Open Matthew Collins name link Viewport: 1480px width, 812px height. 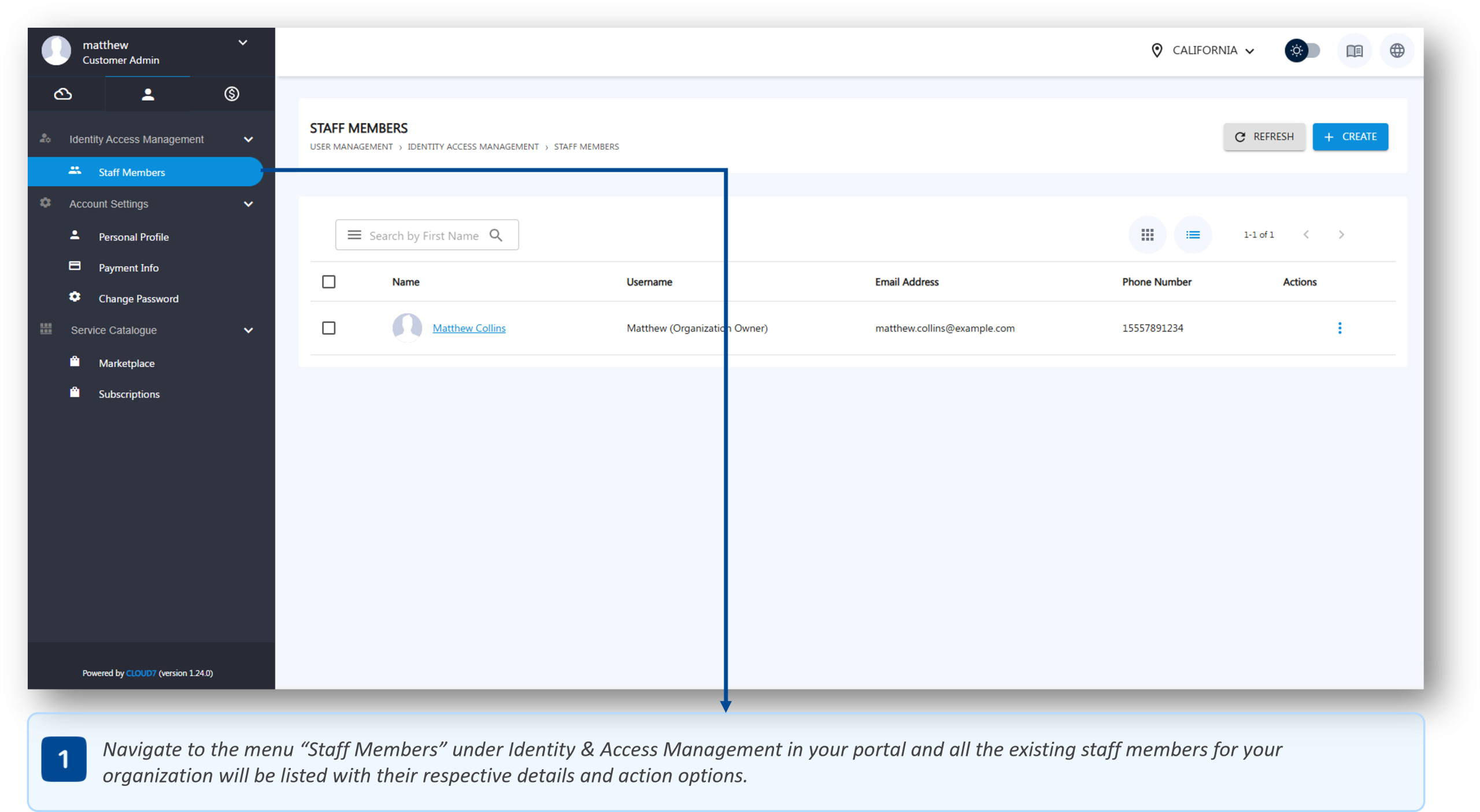tap(469, 328)
